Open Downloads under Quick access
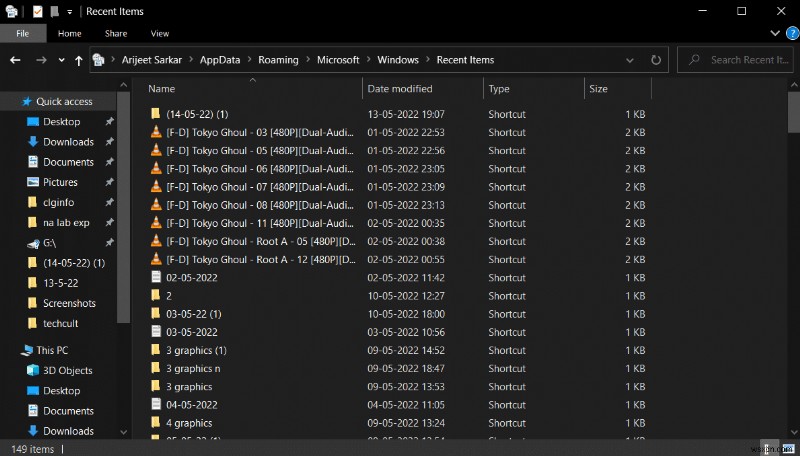800x456 pixels. 68,142
